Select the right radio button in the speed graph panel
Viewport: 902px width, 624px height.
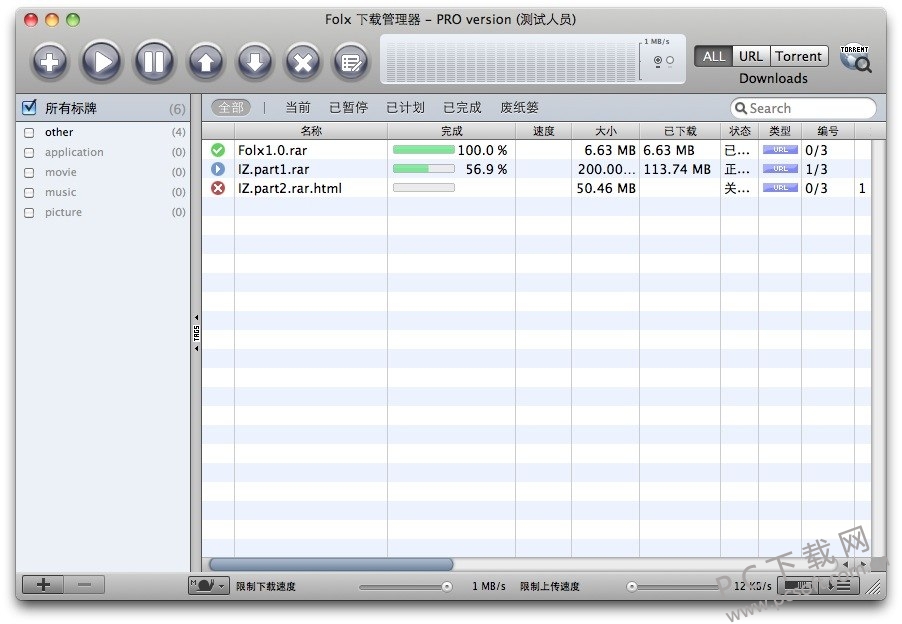670,60
